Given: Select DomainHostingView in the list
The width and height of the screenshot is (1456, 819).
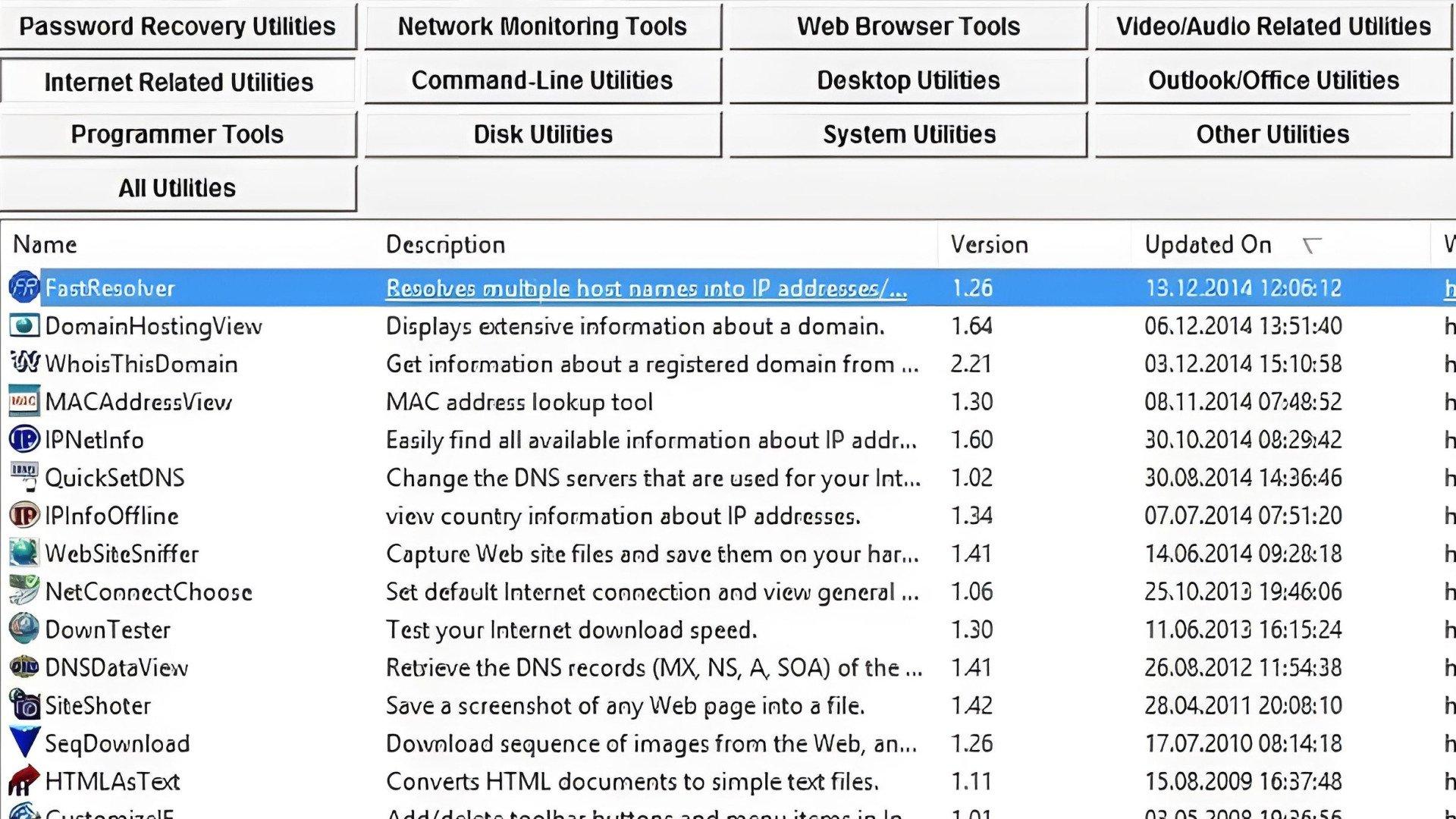Looking at the screenshot, I should coord(153,326).
